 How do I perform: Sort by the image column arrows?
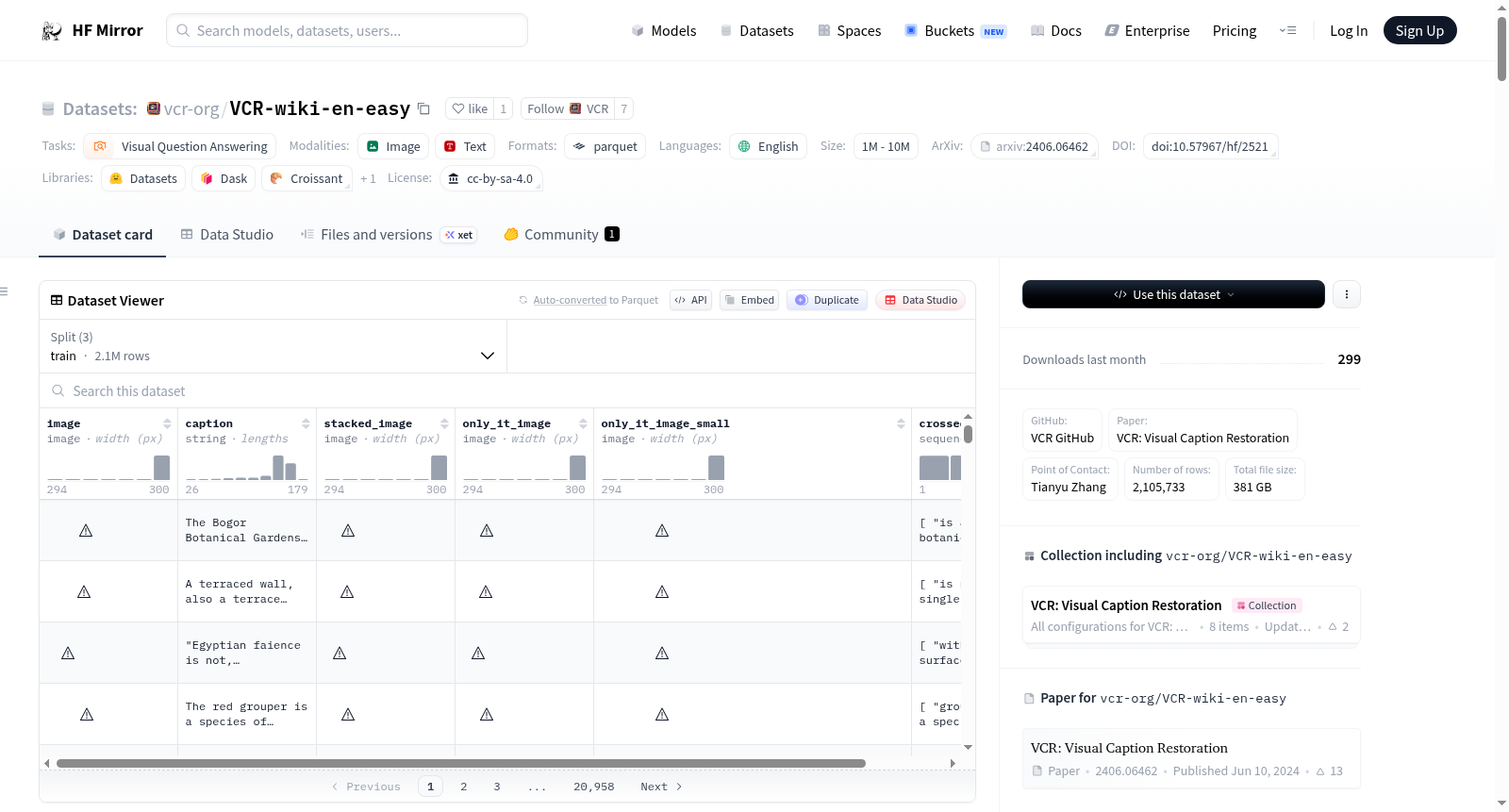pos(167,423)
